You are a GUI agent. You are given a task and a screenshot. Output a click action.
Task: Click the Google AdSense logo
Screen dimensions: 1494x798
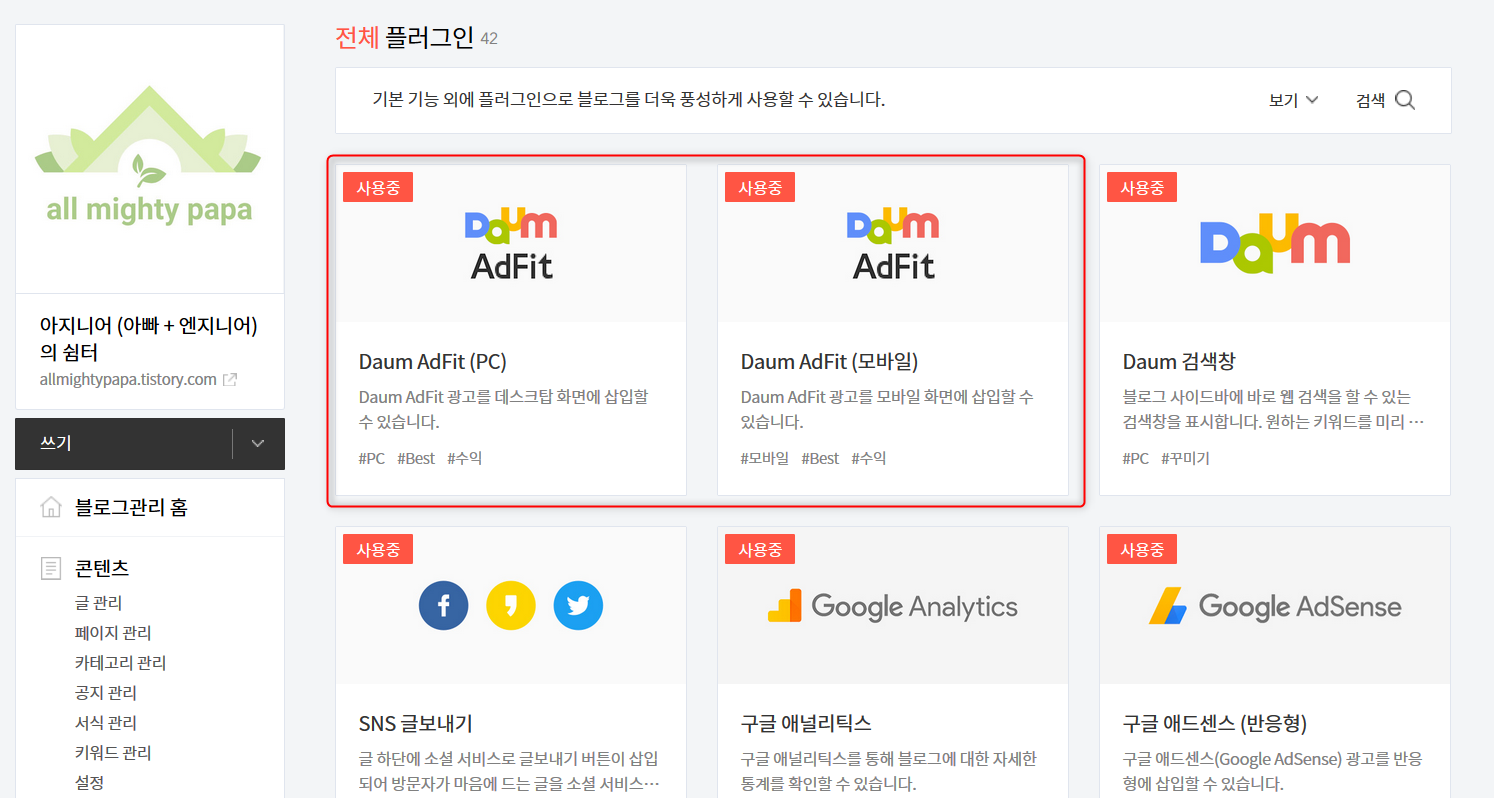[x=1275, y=606]
